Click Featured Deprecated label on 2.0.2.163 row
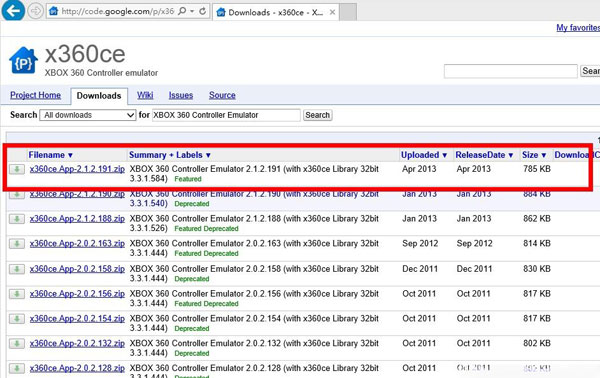The image size is (600, 378). 207,254
